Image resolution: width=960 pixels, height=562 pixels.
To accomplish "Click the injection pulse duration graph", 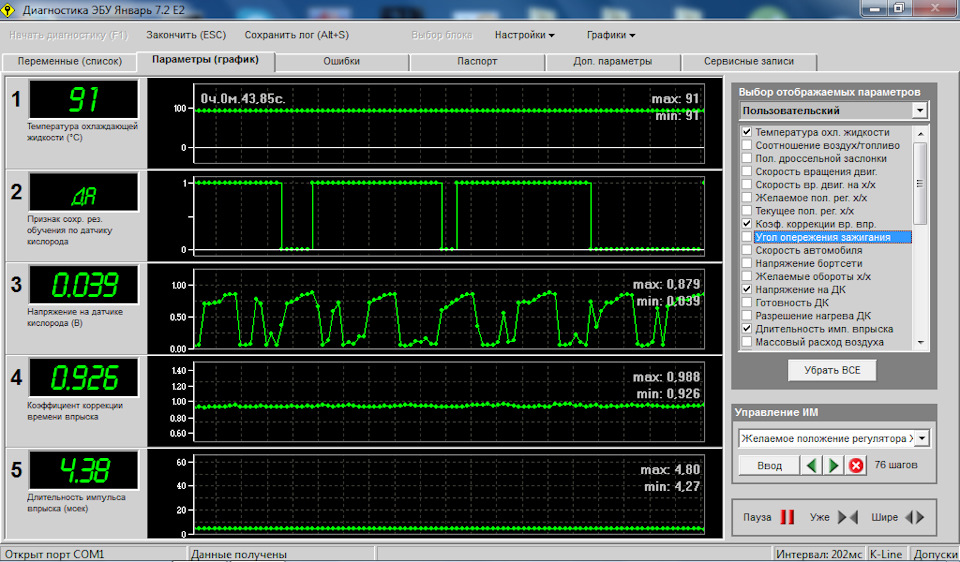I will [449, 494].
